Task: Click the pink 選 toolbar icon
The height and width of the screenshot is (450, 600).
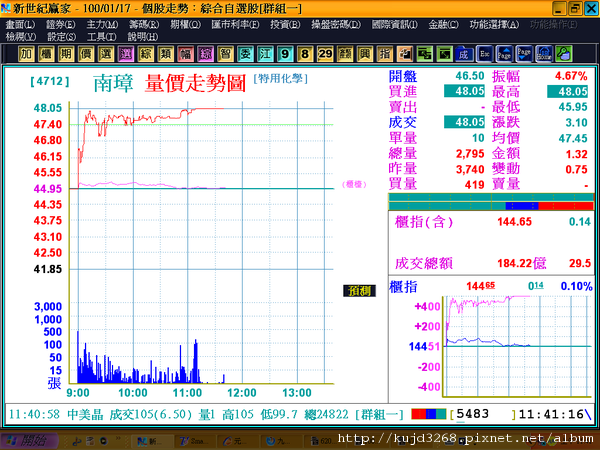Action: pos(126,54)
